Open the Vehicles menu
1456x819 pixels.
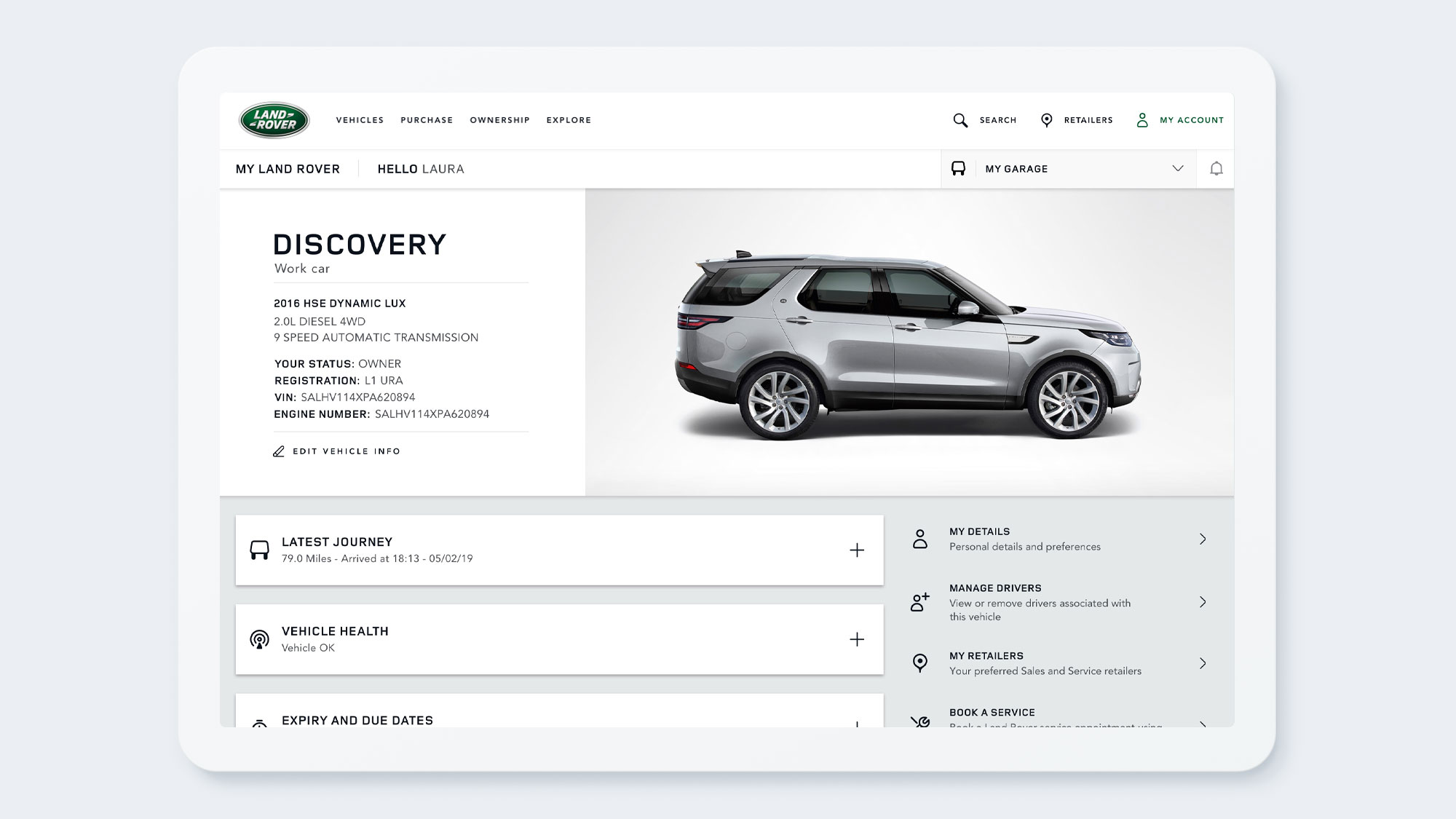(360, 120)
